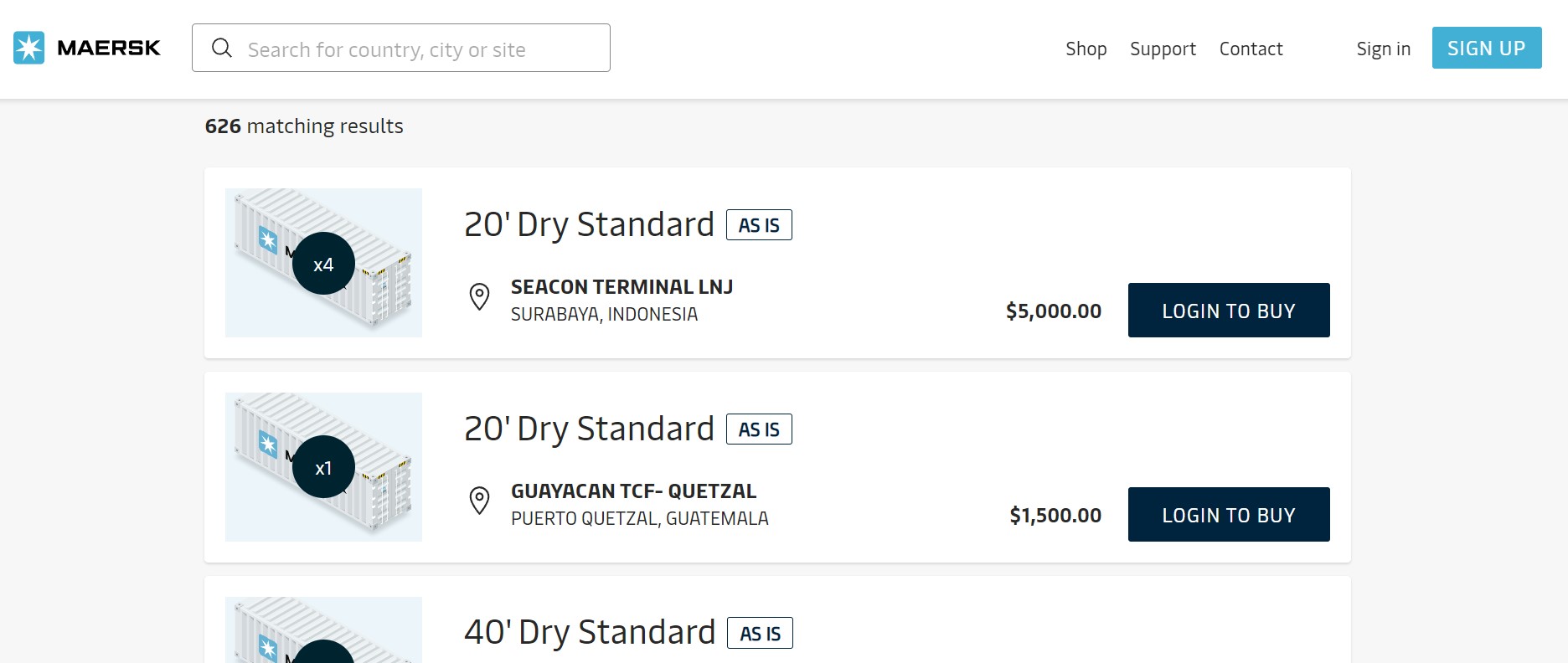Open the Surabaya 20' Dry Standard container thumbnail
This screenshot has height=663, width=1568.
coord(323,263)
